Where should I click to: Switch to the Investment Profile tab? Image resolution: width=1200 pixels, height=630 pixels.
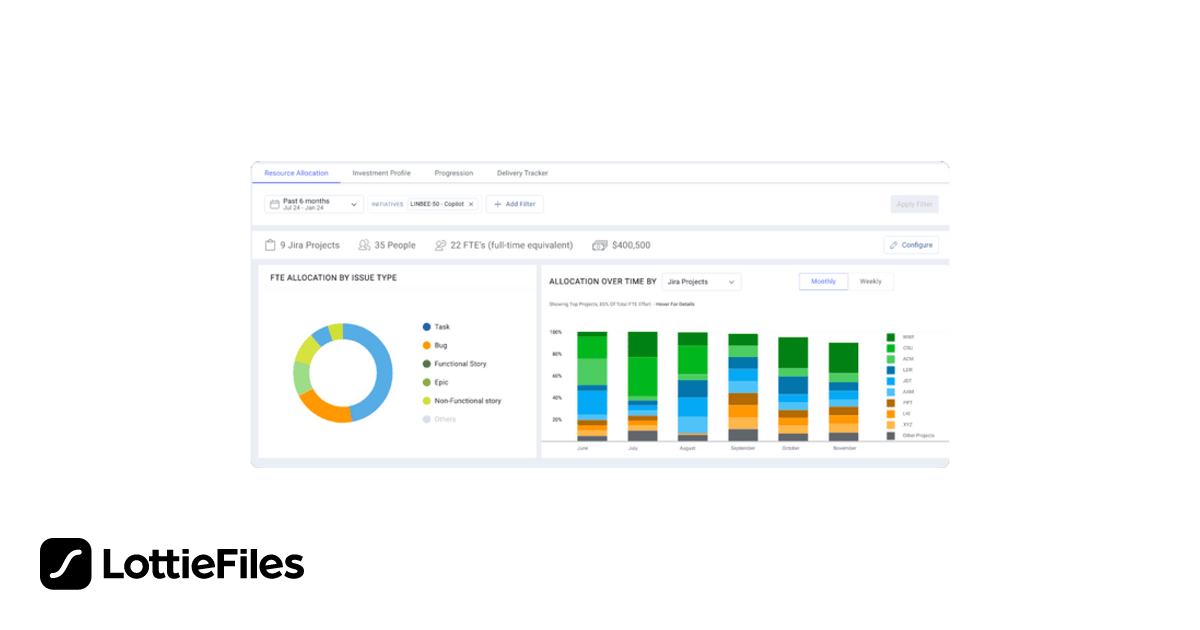pyautogui.click(x=381, y=173)
